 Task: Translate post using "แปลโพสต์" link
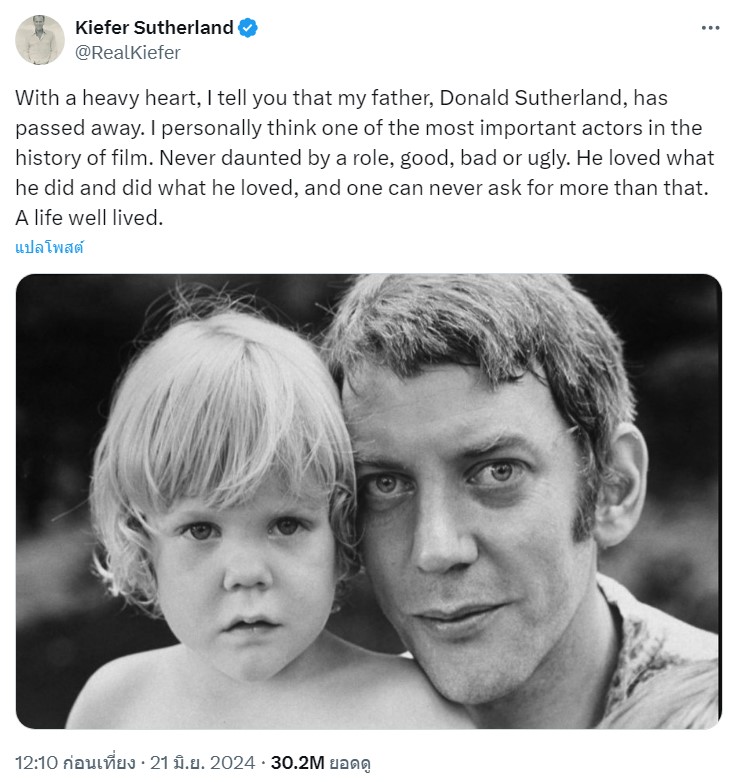(x=49, y=247)
